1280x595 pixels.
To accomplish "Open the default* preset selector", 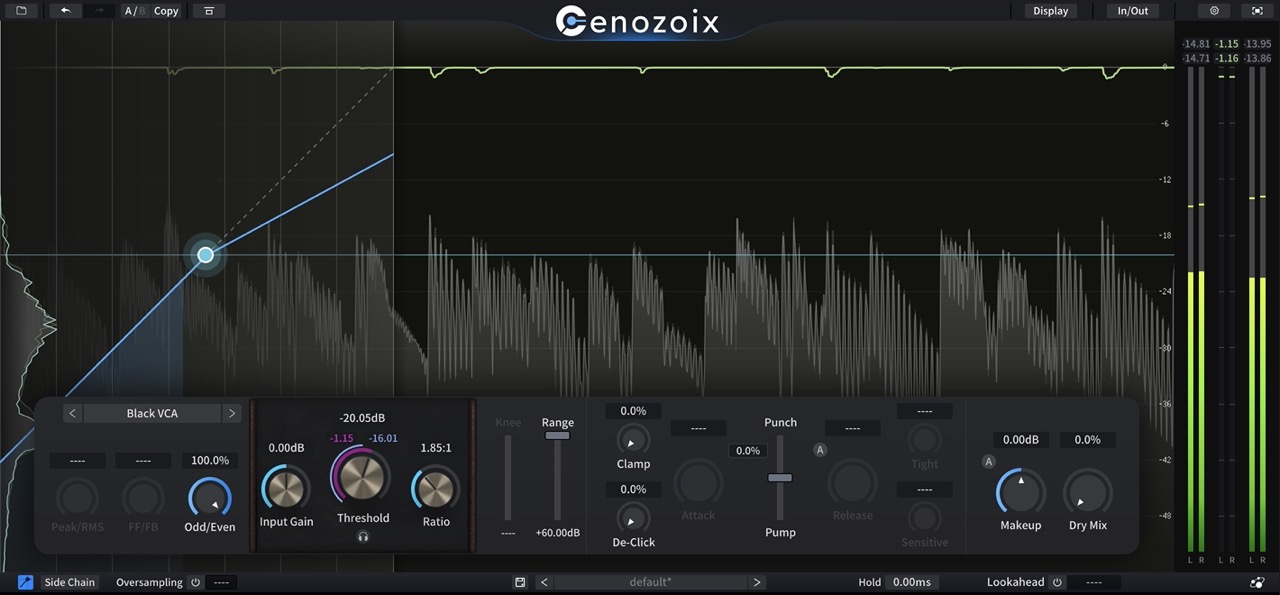I will tap(650, 581).
